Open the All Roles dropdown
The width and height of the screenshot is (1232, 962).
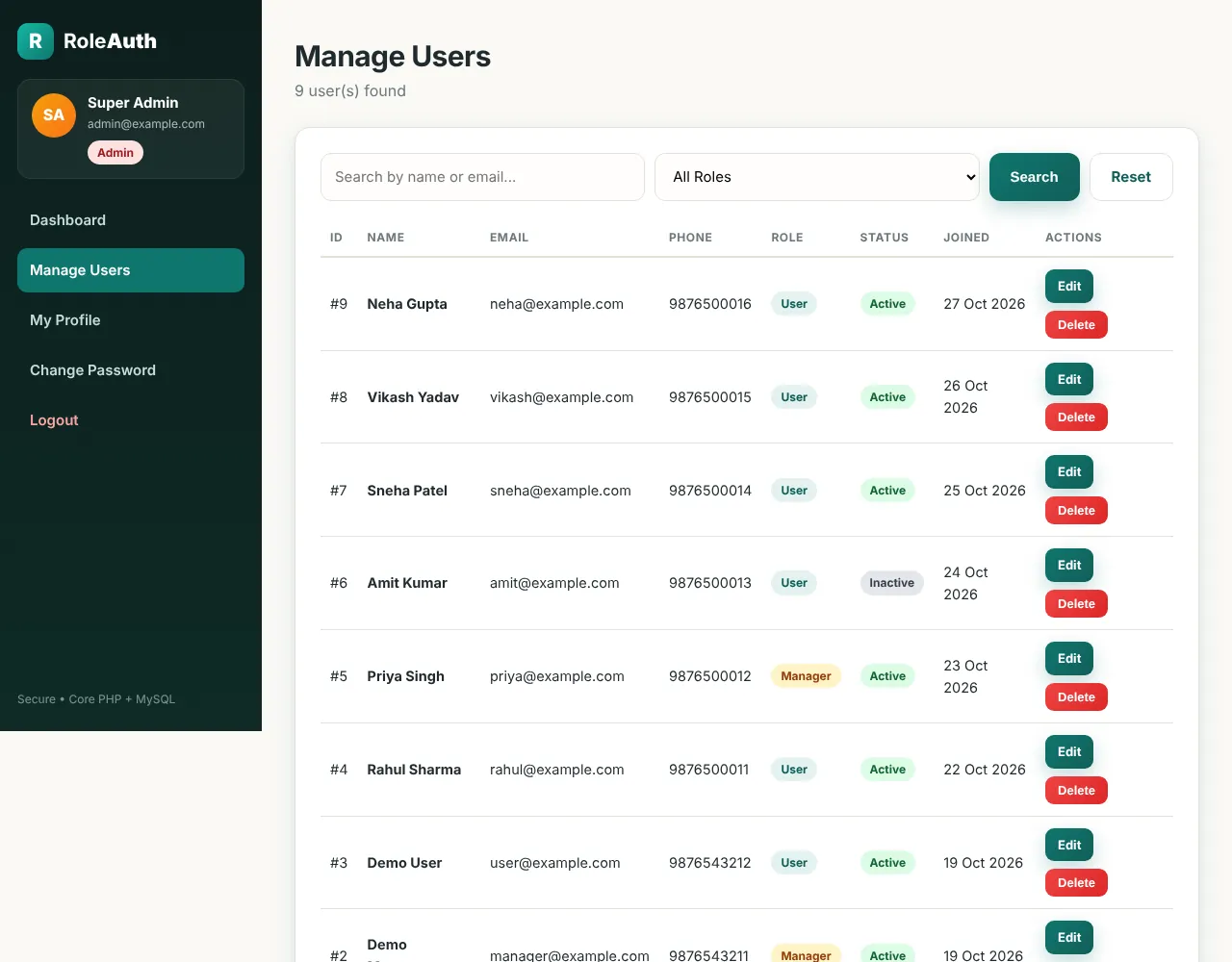click(x=817, y=177)
